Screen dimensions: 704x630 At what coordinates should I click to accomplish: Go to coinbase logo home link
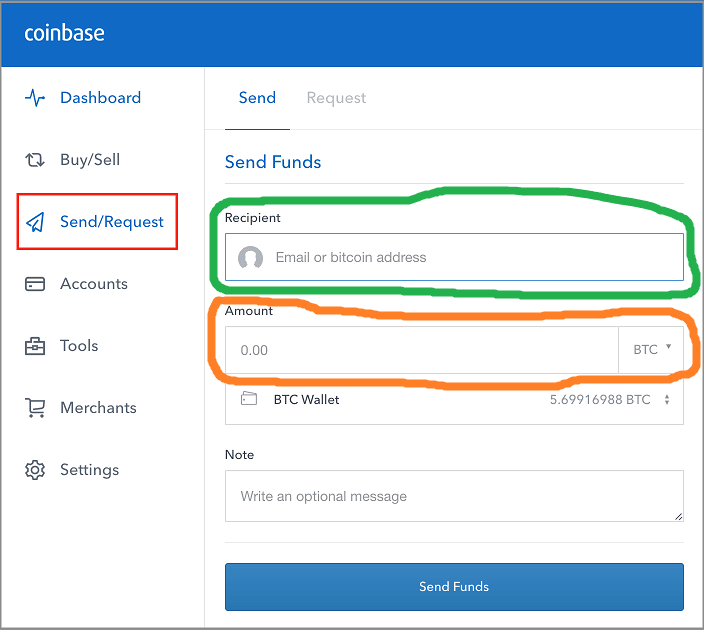64,33
